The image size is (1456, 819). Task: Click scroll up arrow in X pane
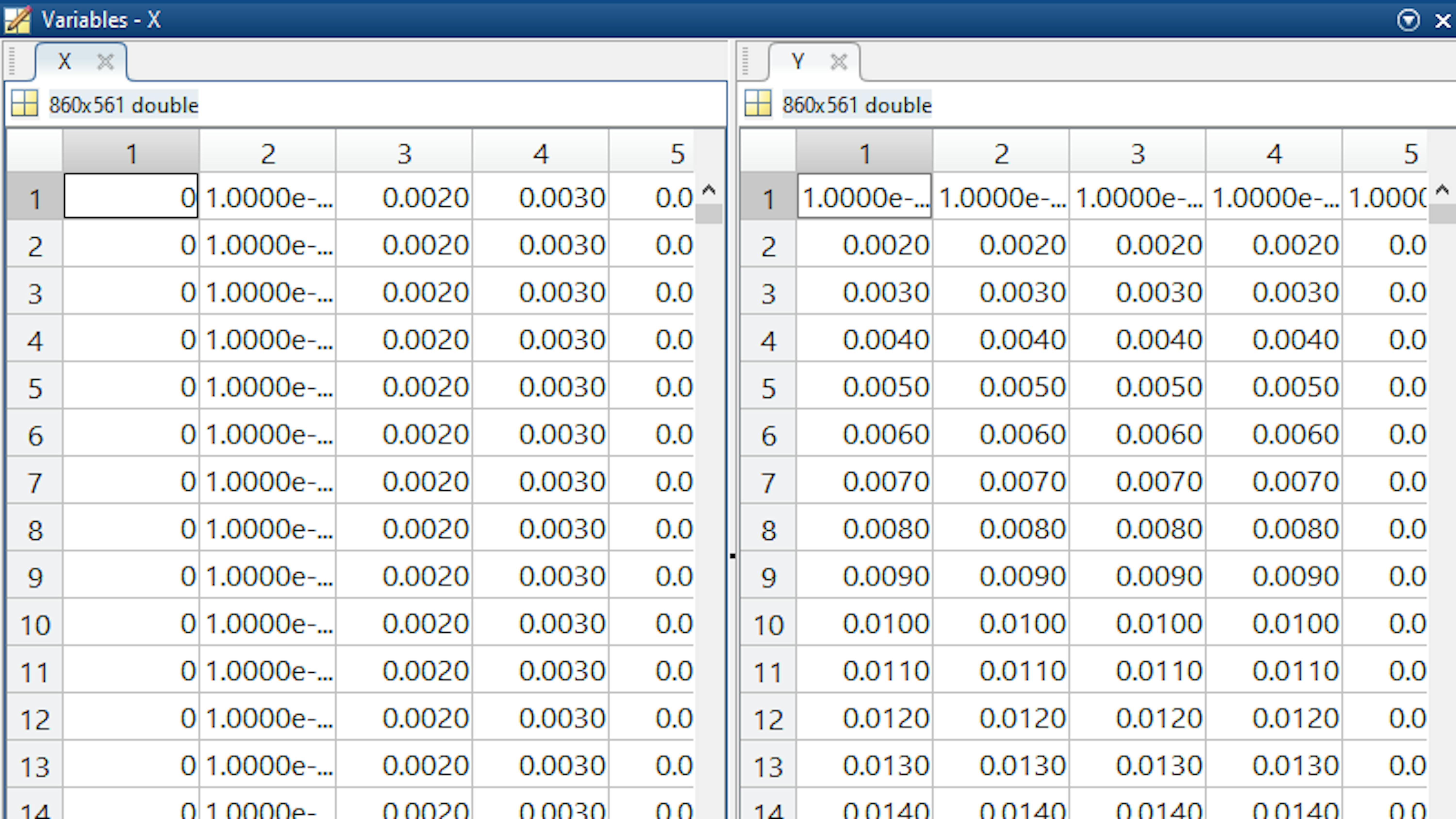pos(709,190)
